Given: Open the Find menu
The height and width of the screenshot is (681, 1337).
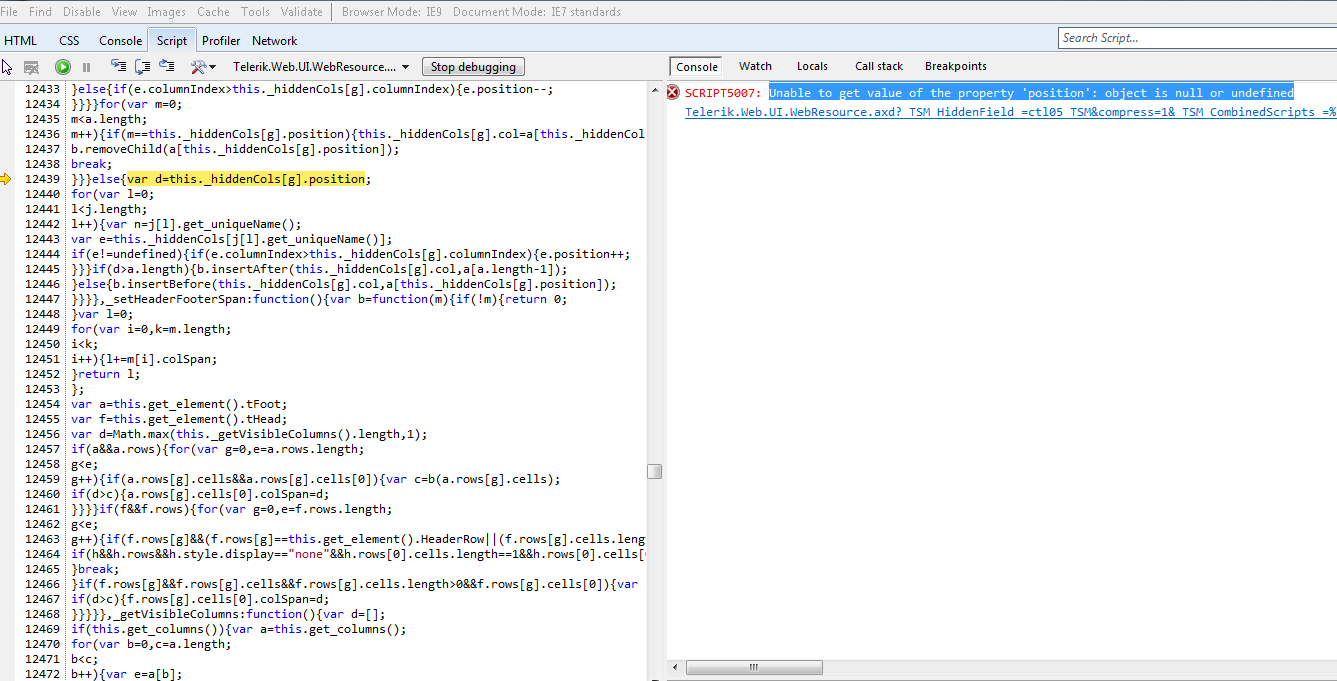Looking at the screenshot, I should [x=40, y=12].
